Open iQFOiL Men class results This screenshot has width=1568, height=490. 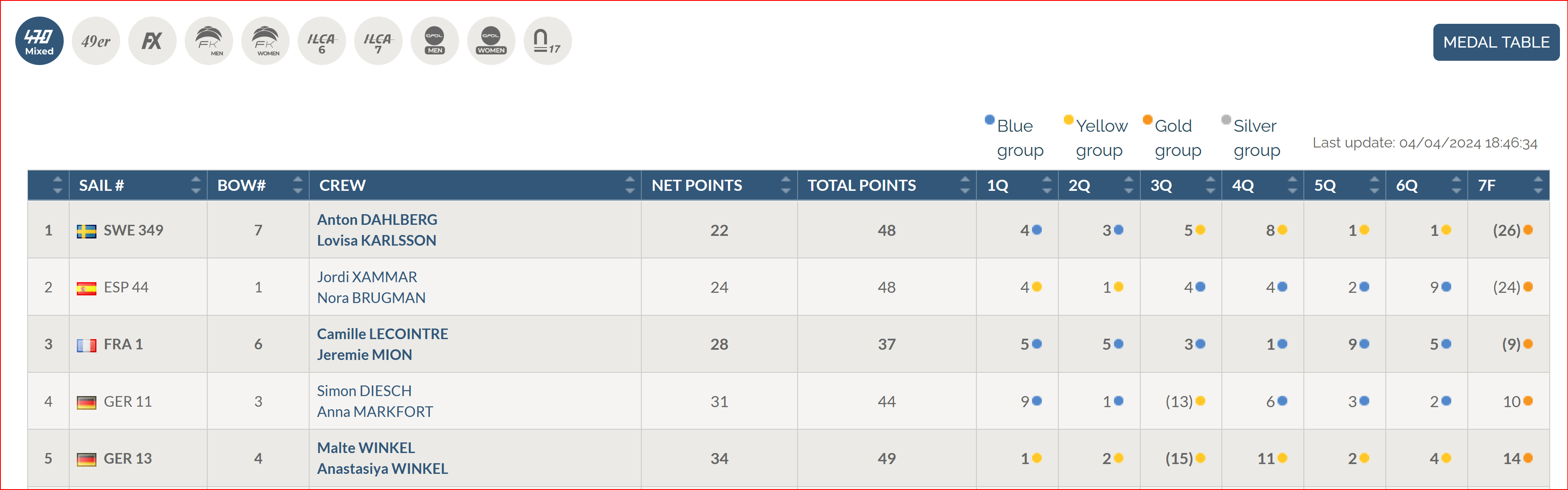coord(434,41)
